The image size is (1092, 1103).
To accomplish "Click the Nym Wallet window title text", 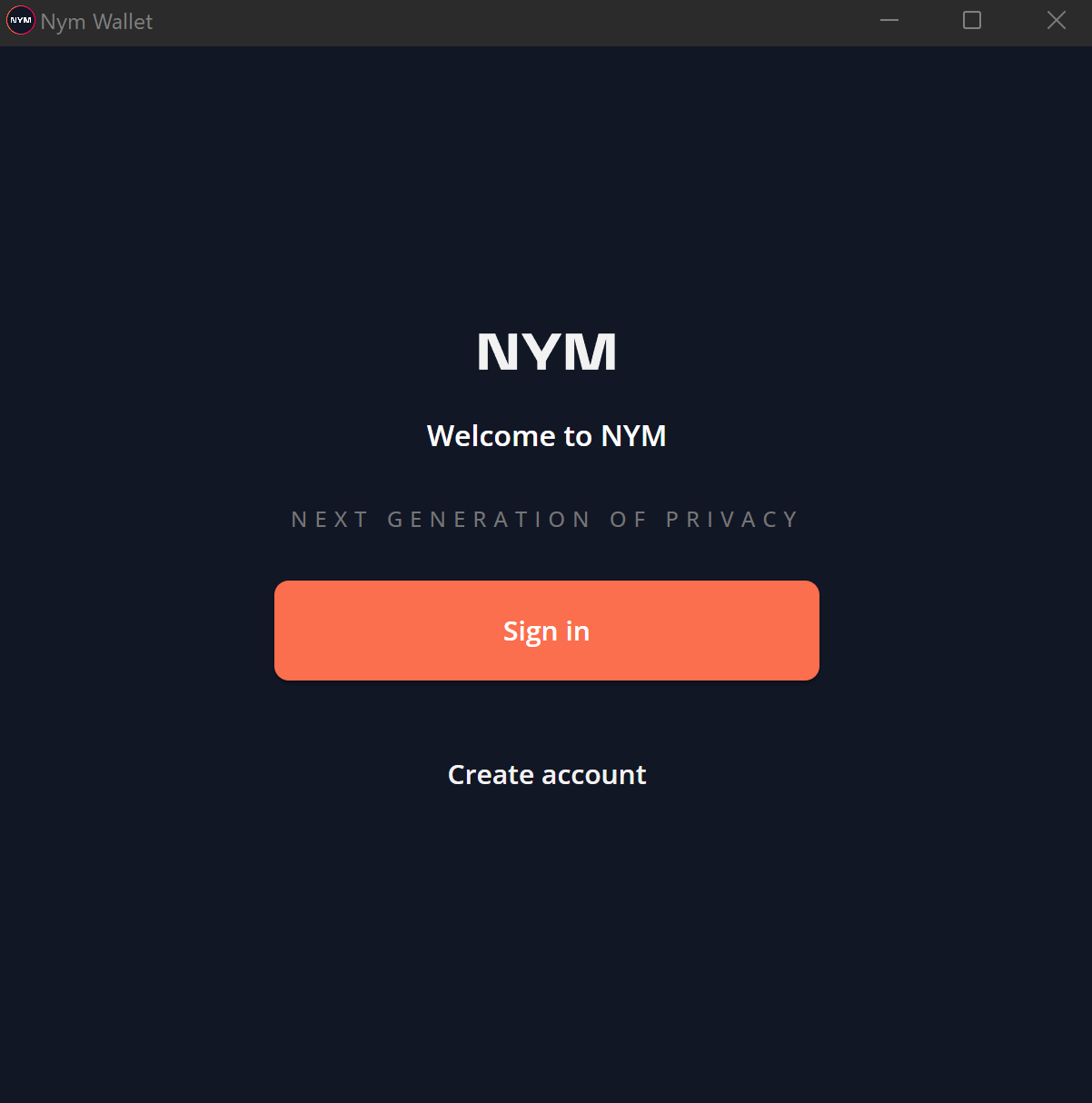I will click(x=97, y=22).
